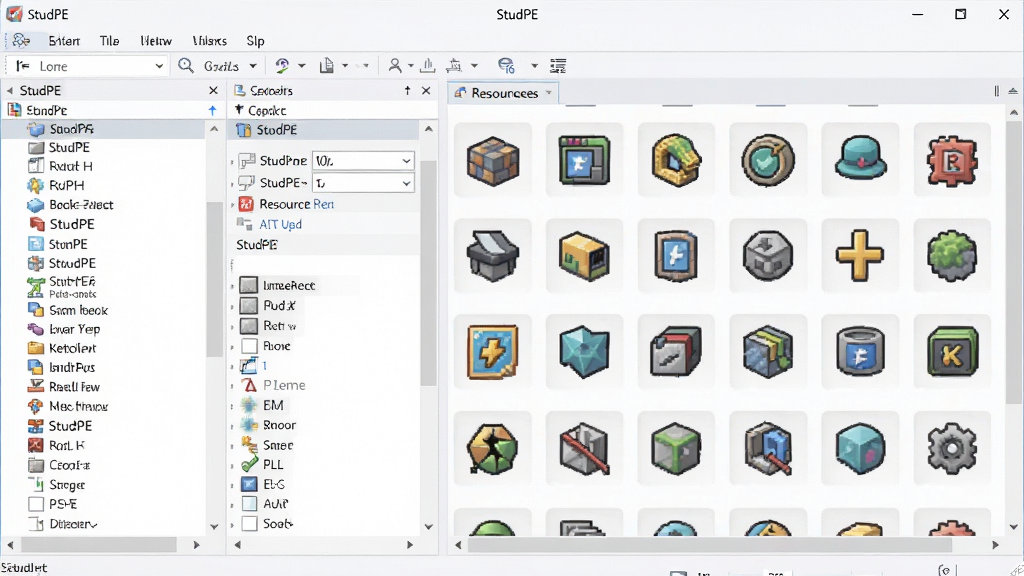Open the Lorre dropdown in toolbar

click(88, 66)
